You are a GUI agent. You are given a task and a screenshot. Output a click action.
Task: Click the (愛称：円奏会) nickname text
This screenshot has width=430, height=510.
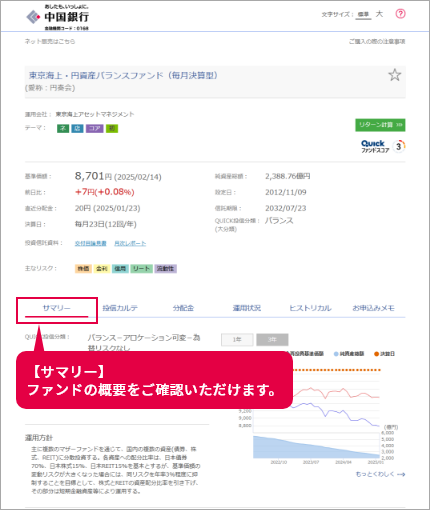point(50,88)
